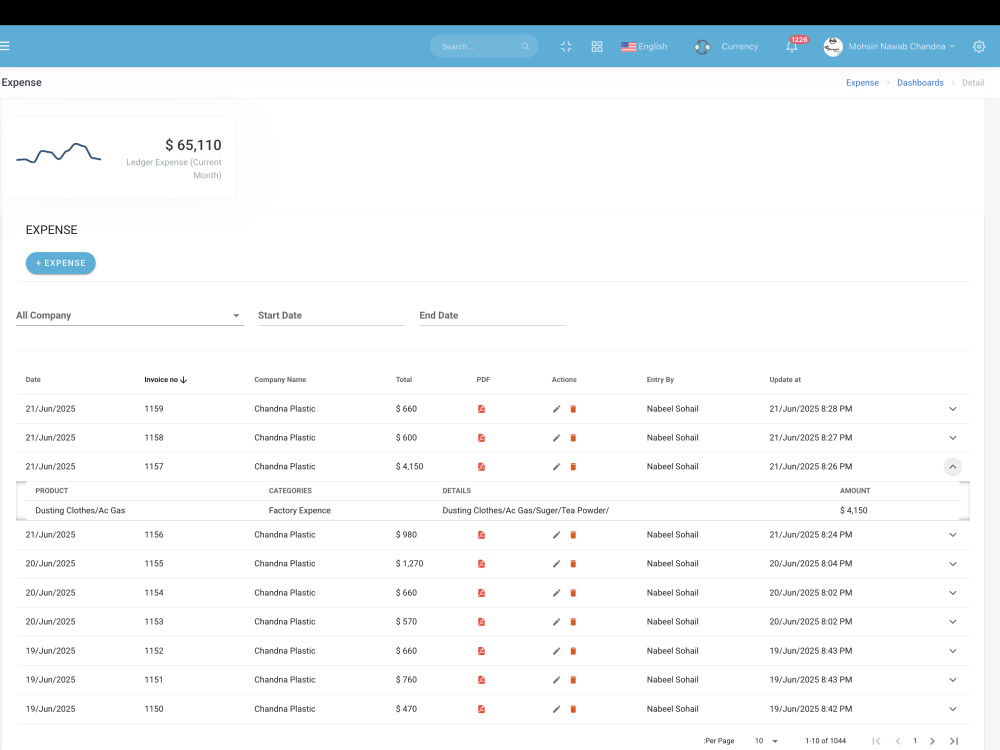
Task: Go to the next page arrow
Action: (932, 741)
